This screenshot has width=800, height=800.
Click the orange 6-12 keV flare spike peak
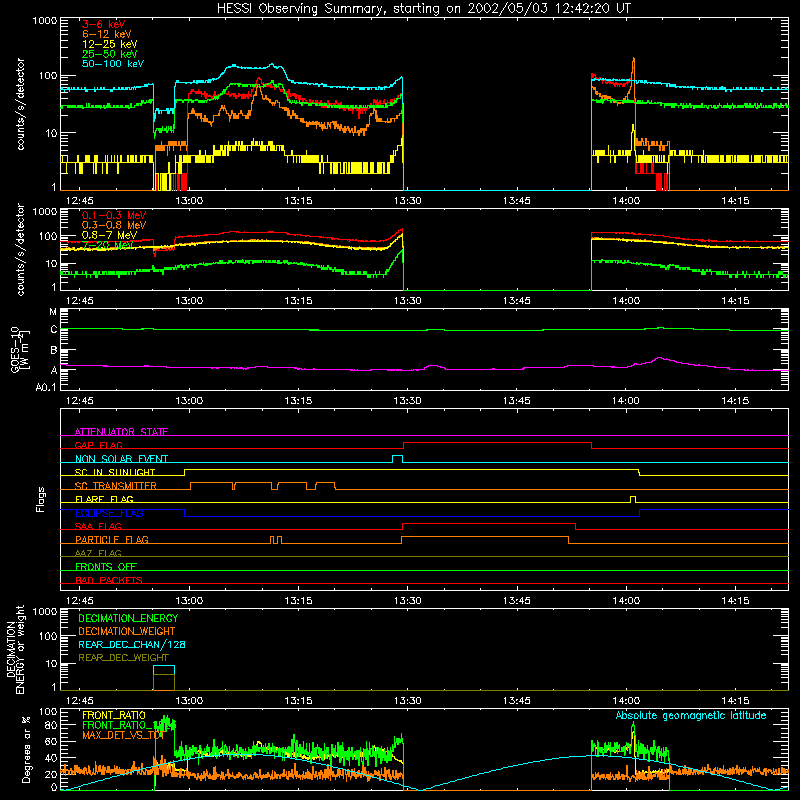pyautogui.click(x=634, y=59)
